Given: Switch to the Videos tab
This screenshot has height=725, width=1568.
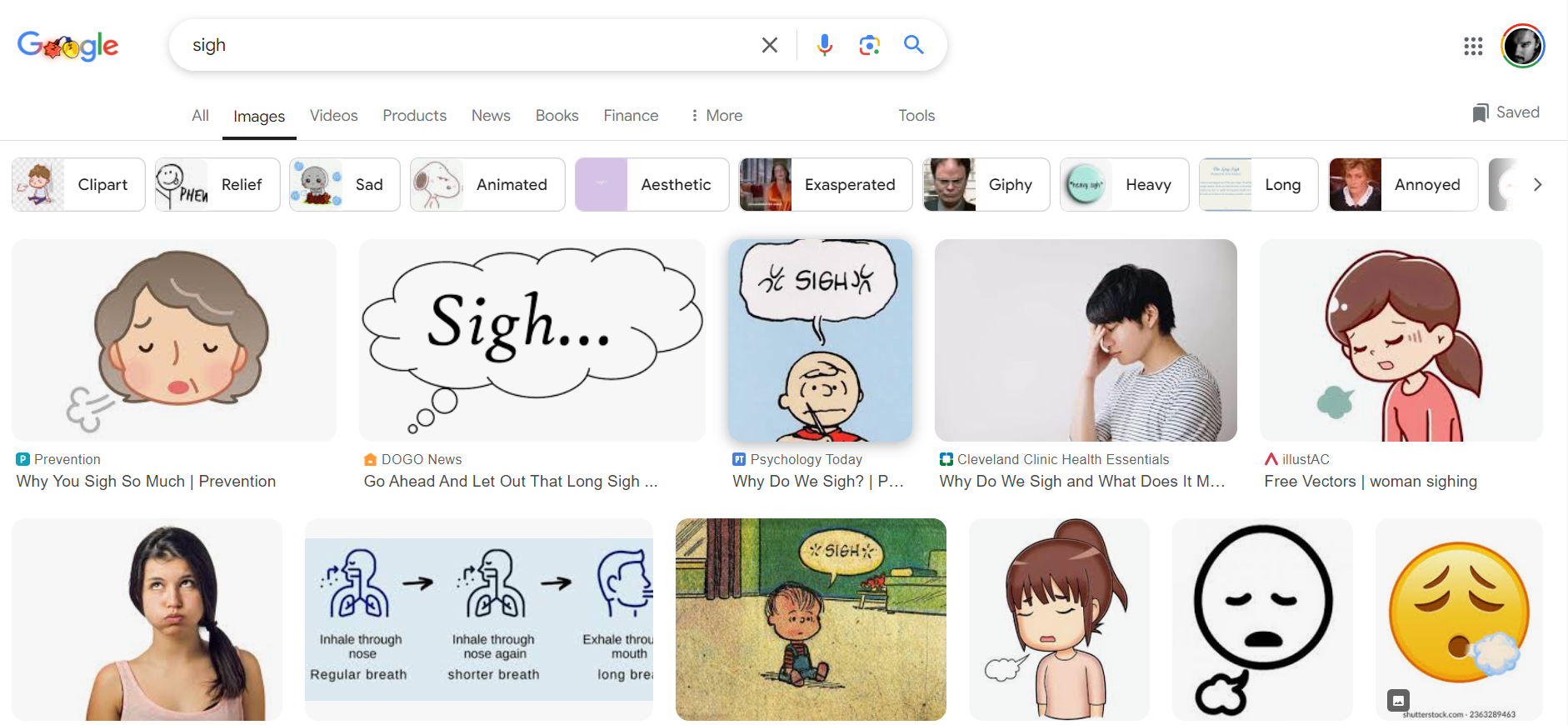Looking at the screenshot, I should click(x=333, y=116).
